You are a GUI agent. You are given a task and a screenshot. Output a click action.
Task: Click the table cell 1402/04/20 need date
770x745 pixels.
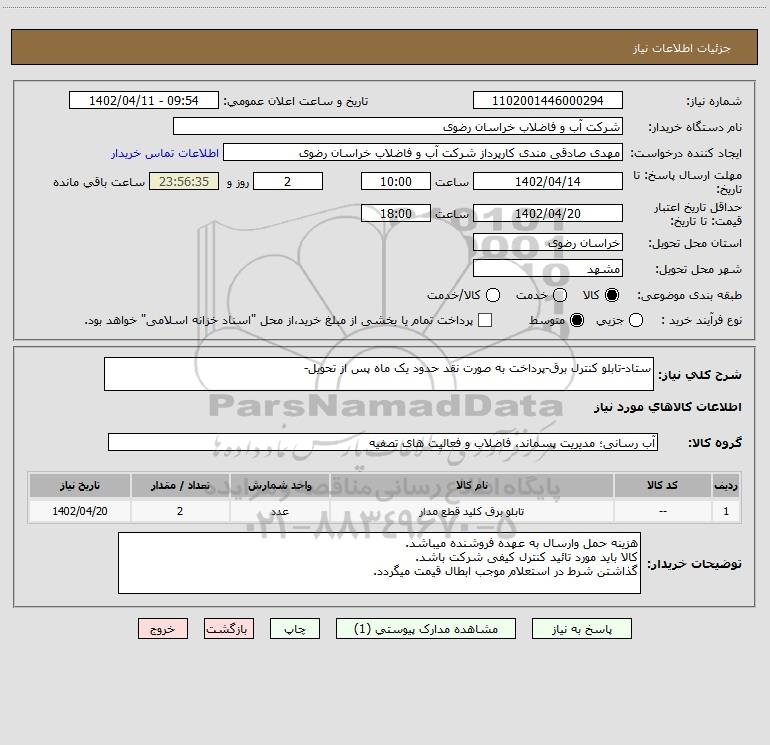(x=80, y=511)
